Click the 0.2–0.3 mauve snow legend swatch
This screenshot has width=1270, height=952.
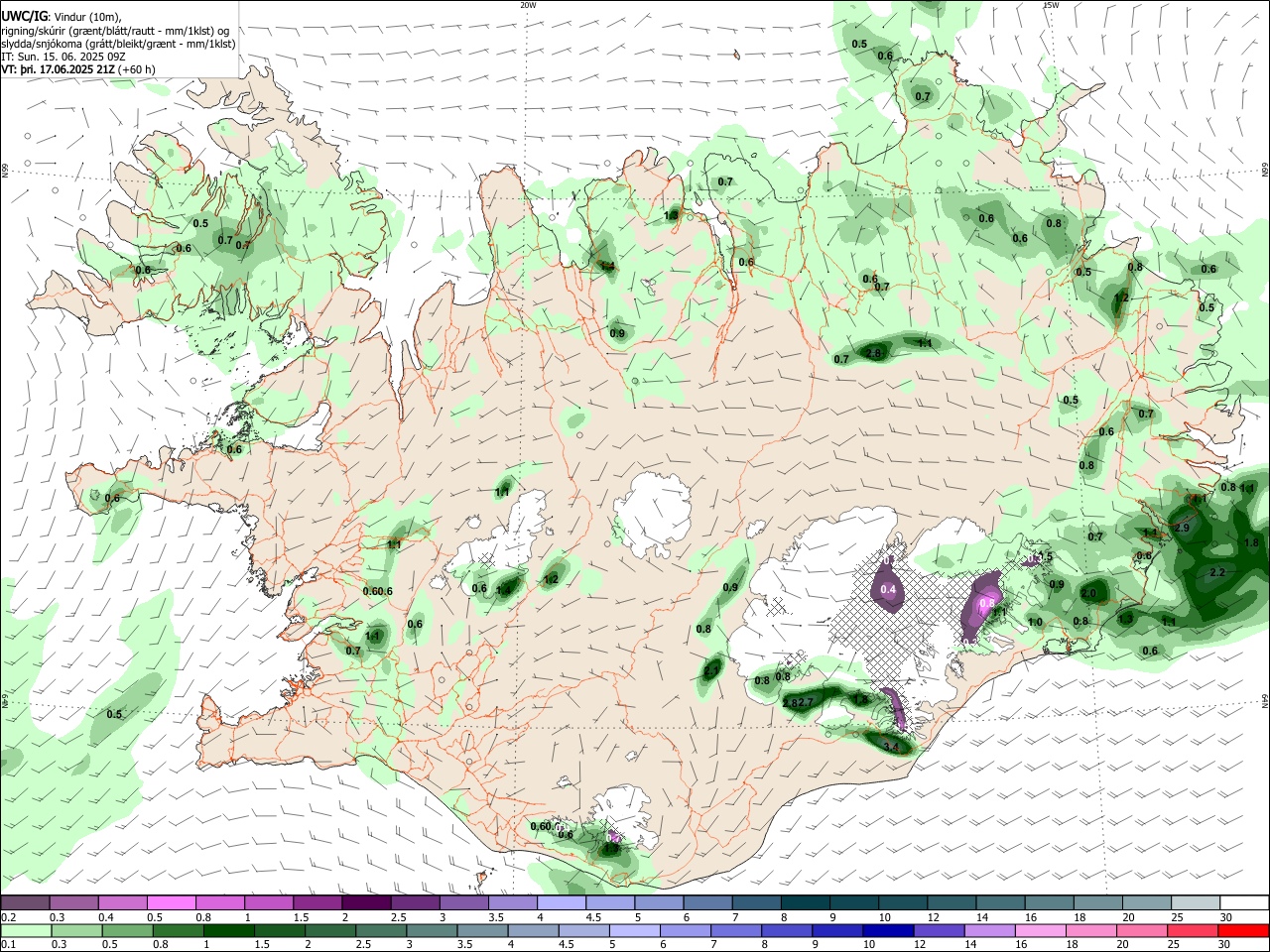pos(26,902)
